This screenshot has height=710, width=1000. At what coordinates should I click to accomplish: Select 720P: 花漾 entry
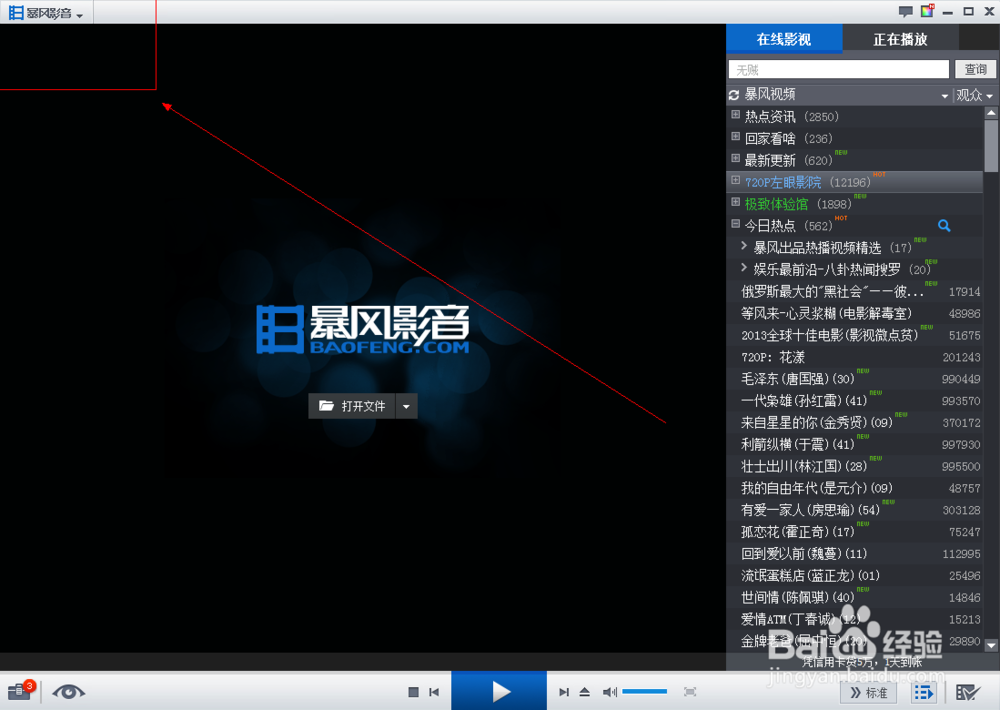(x=855, y=357)
